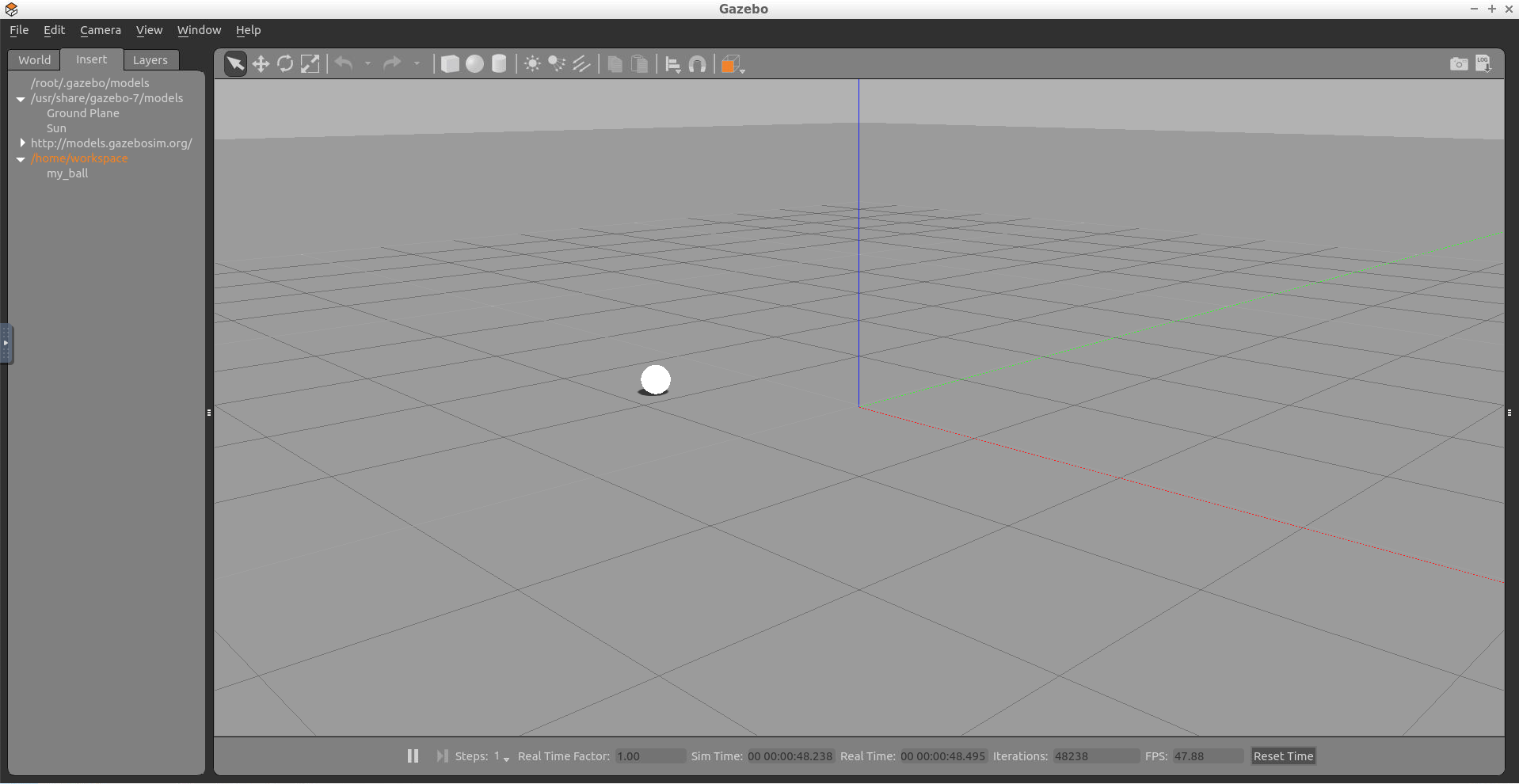This screenshot has height=784, width=1519.
Task: Open the Camera menu
Action: (x=101, y=30)
